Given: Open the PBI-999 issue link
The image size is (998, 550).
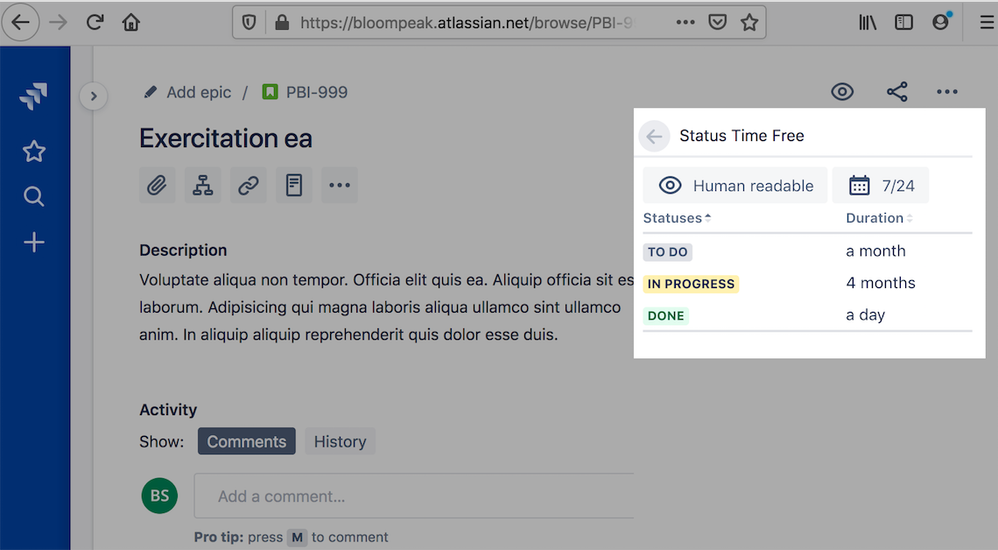Looking at the screenshot, I should click(x=317, y=92).
